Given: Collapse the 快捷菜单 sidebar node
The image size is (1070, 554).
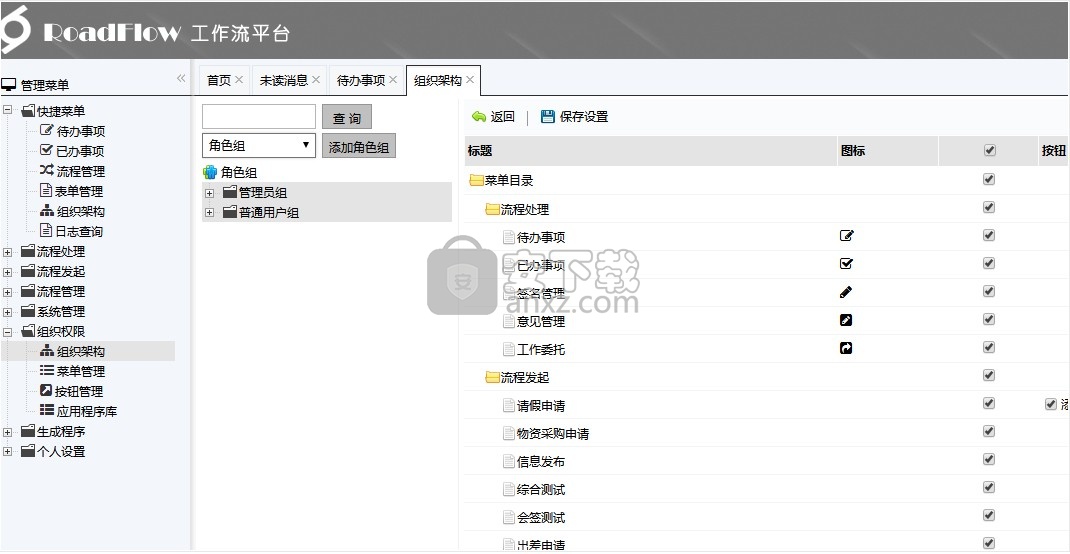Looking at the screenshot, I should click(x=8, y=110).
